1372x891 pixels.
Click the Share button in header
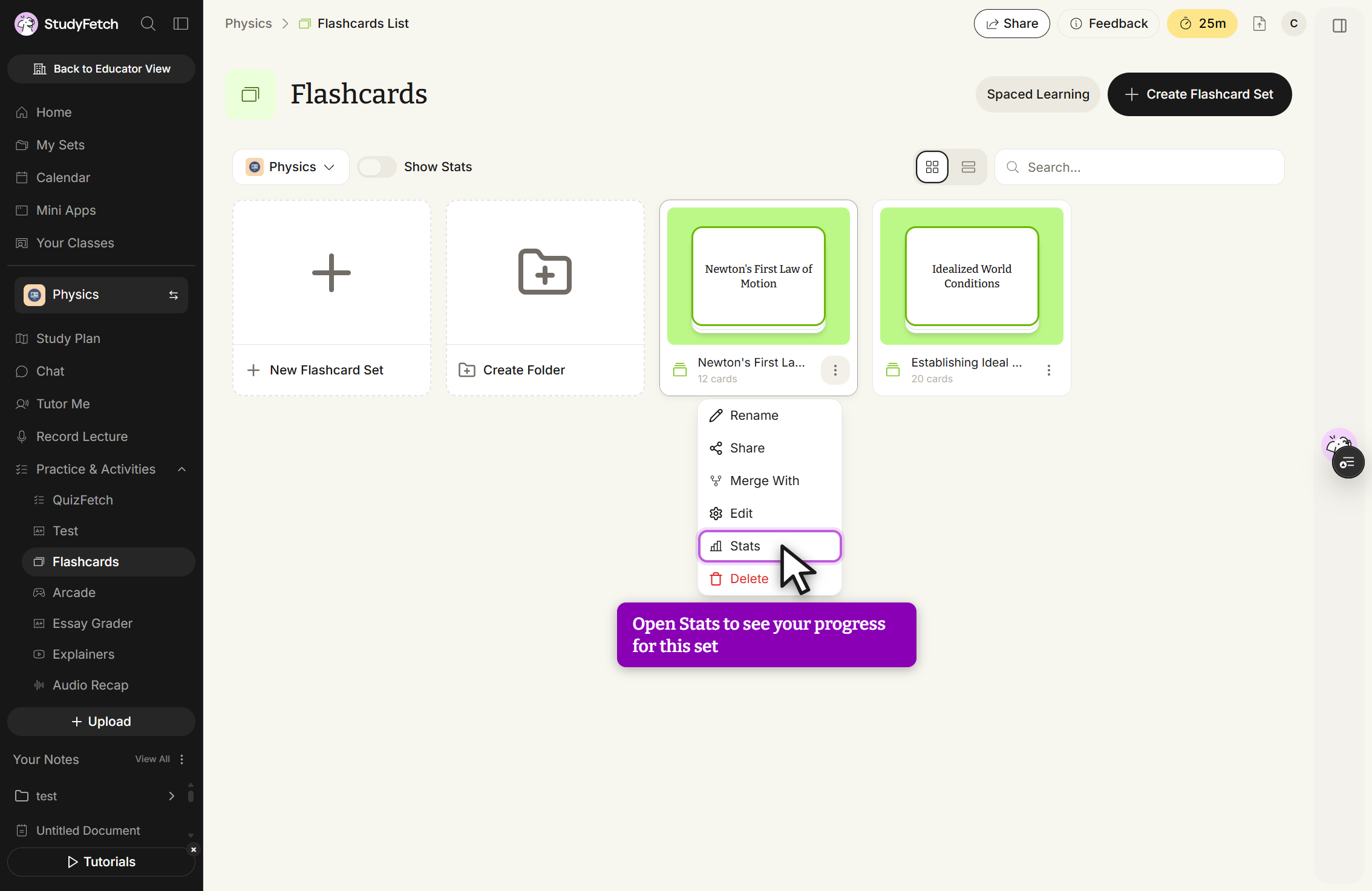click(1012, 24)
